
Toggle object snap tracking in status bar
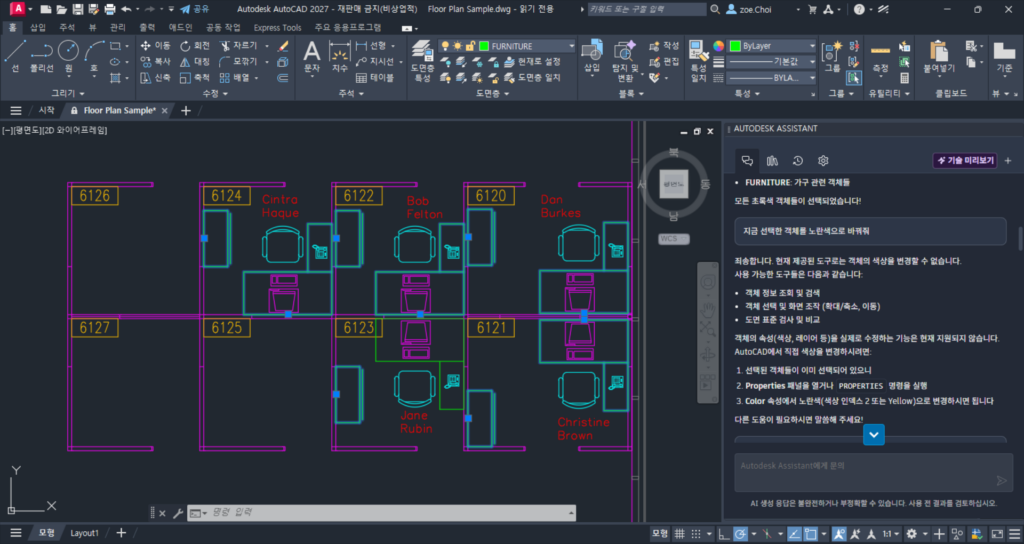tap(794, 534)
